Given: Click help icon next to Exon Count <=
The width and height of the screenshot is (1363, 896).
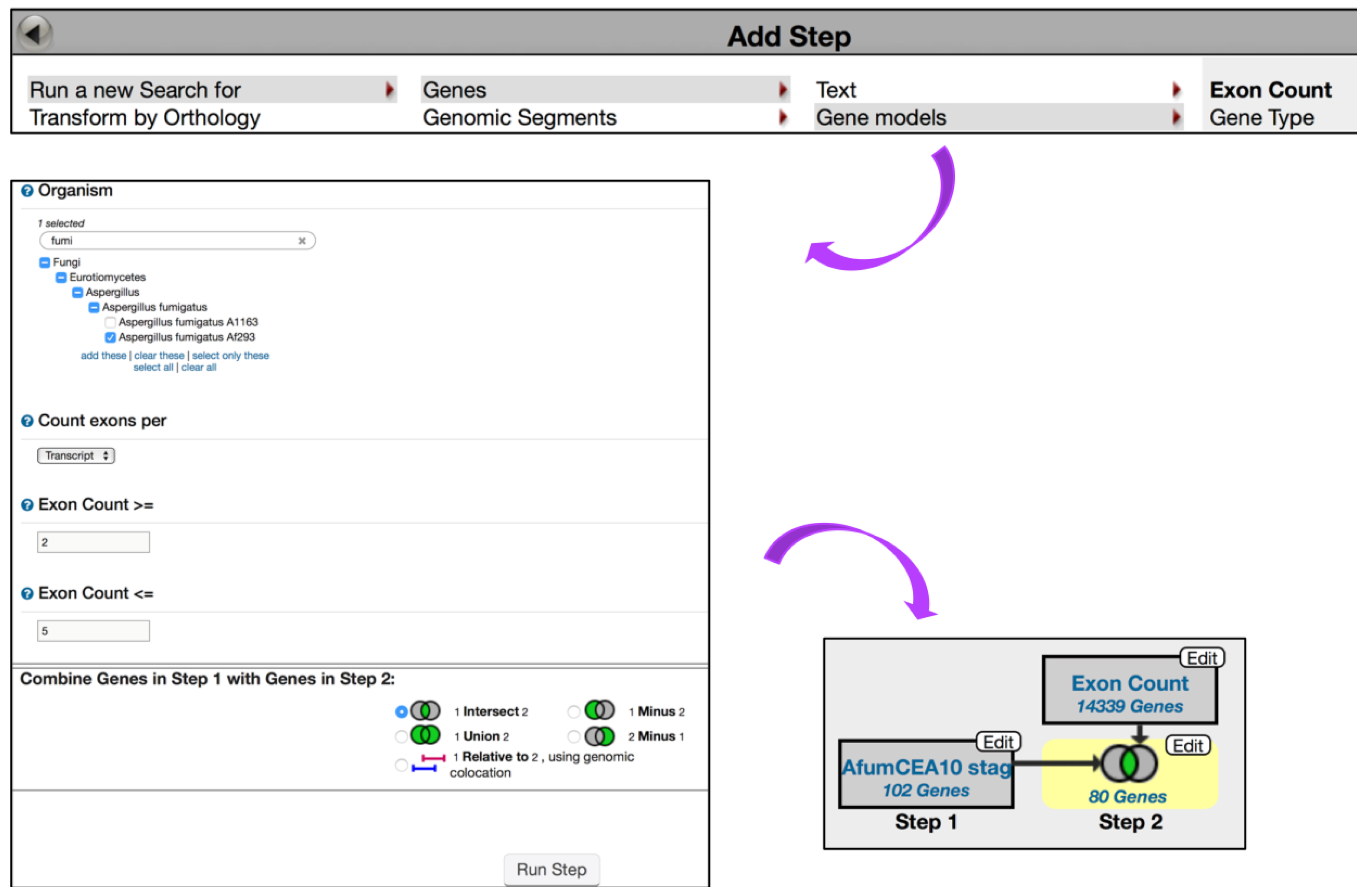Looking at the screenshot, I should click(27, 594).
